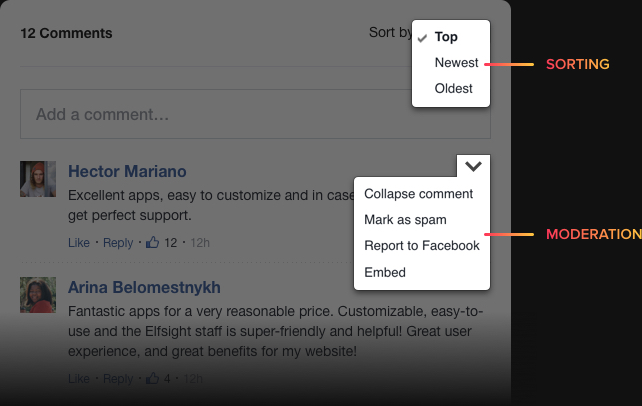Open Hector Mariano's name link

tap(127, 172)
